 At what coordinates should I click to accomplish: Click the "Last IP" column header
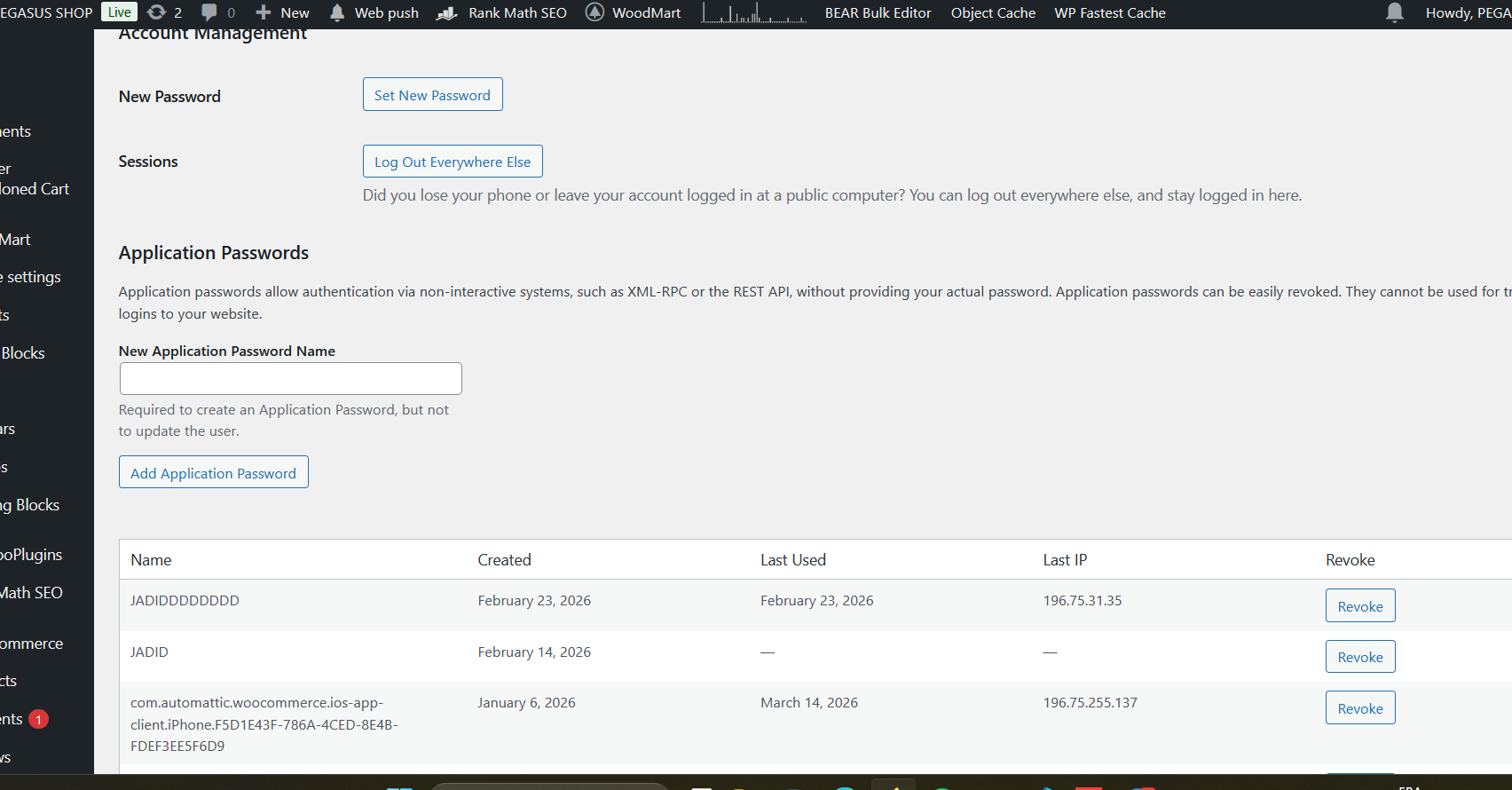(1065, 559)
